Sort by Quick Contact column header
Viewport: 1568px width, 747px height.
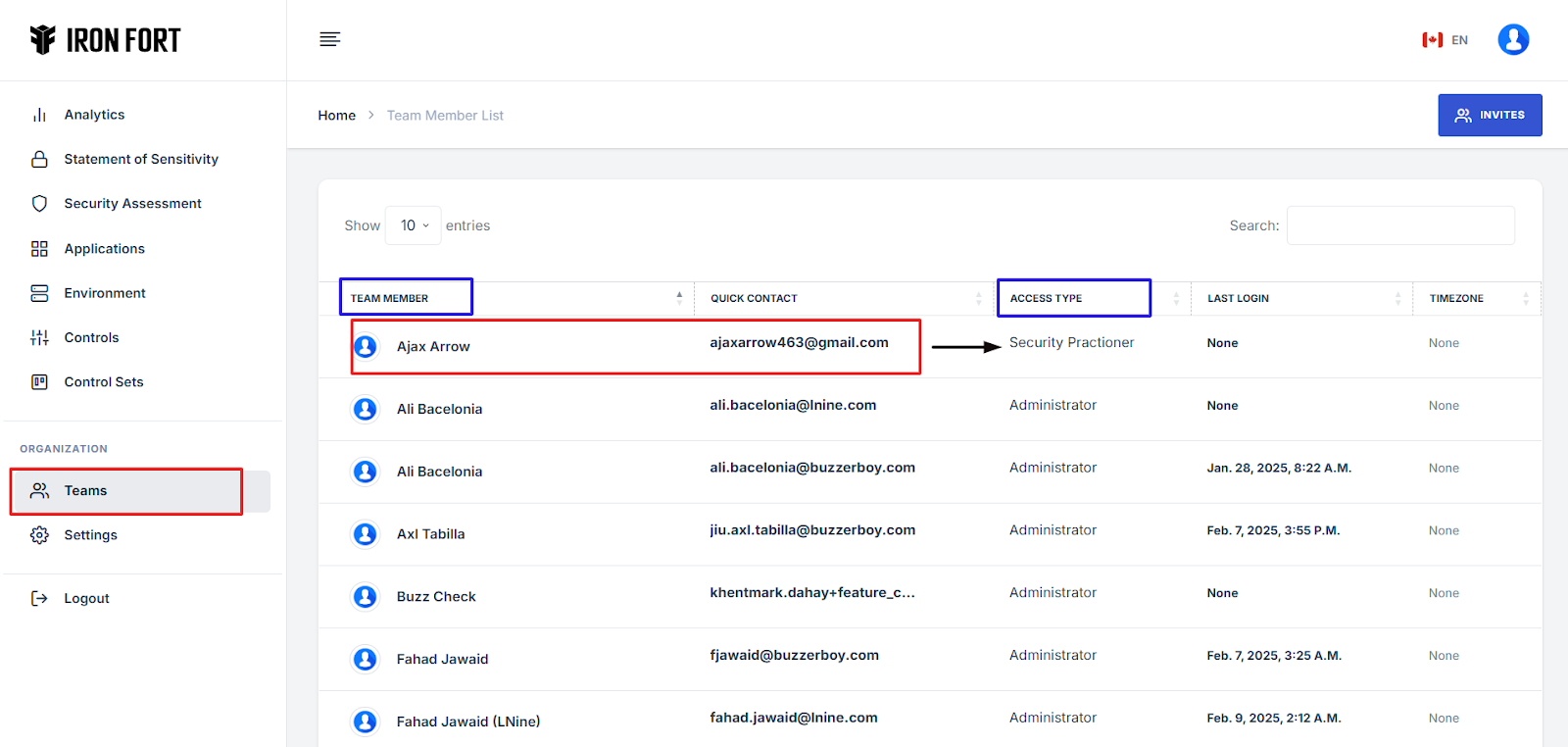[x=754, y=298]
